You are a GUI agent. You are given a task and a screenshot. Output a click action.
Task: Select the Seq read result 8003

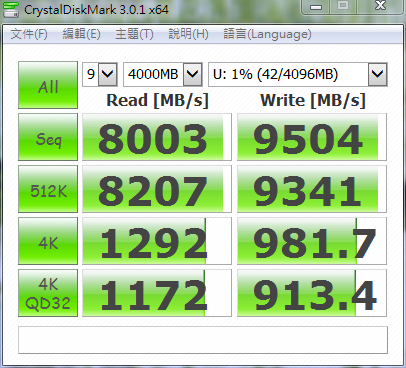[x=157, y=137]
